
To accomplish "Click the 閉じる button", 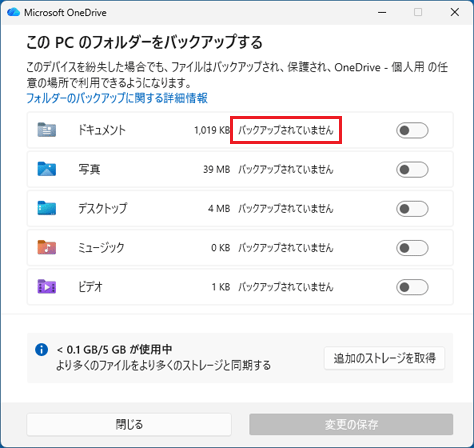I will (x=129, y=424).
